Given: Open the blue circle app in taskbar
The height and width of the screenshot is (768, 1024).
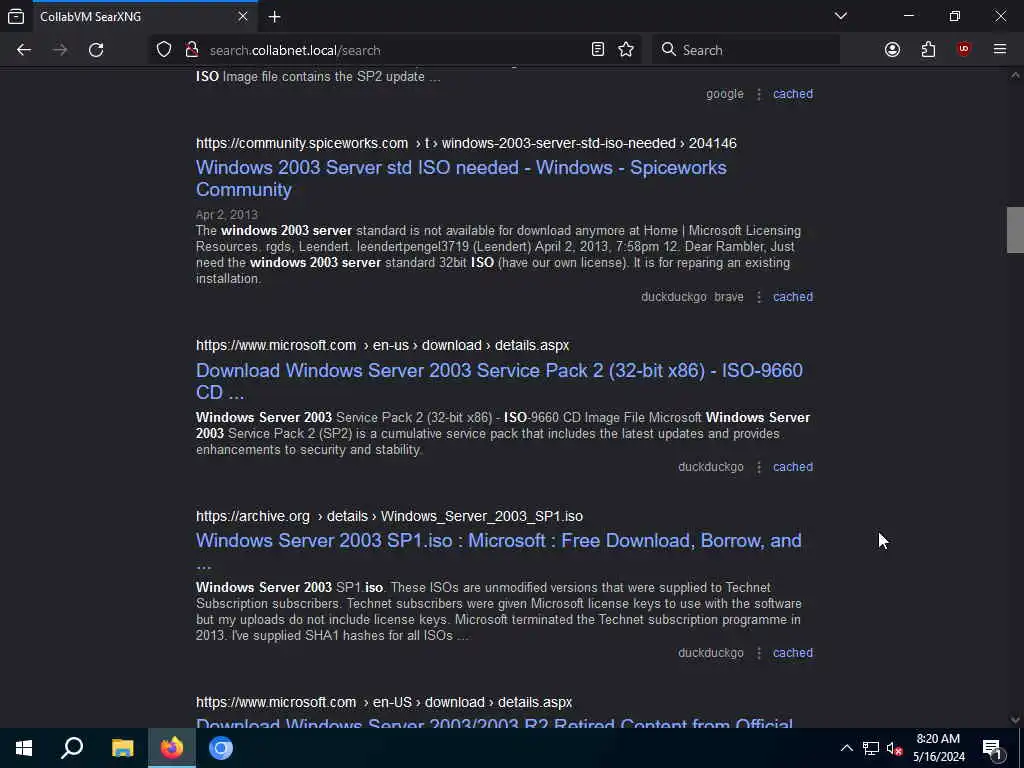Looking at the screenshot, I should click(221, 748).
